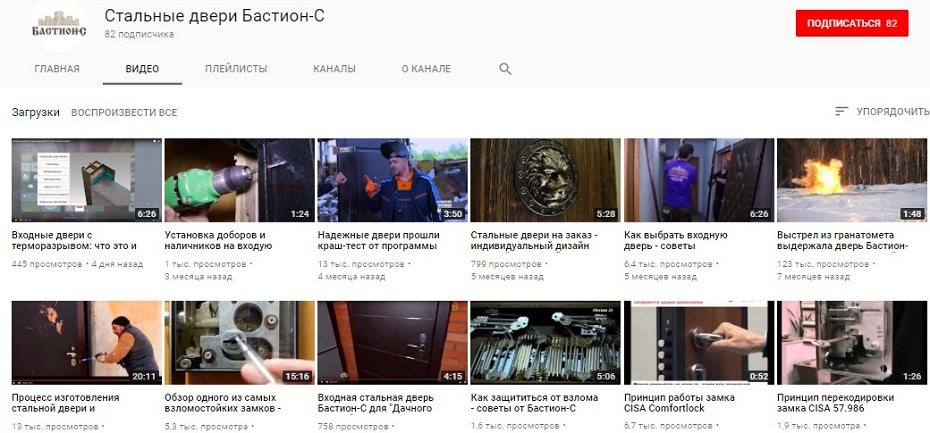Click the 3 месяца назад date
930x433 pixels.
(x=198, y=276)
